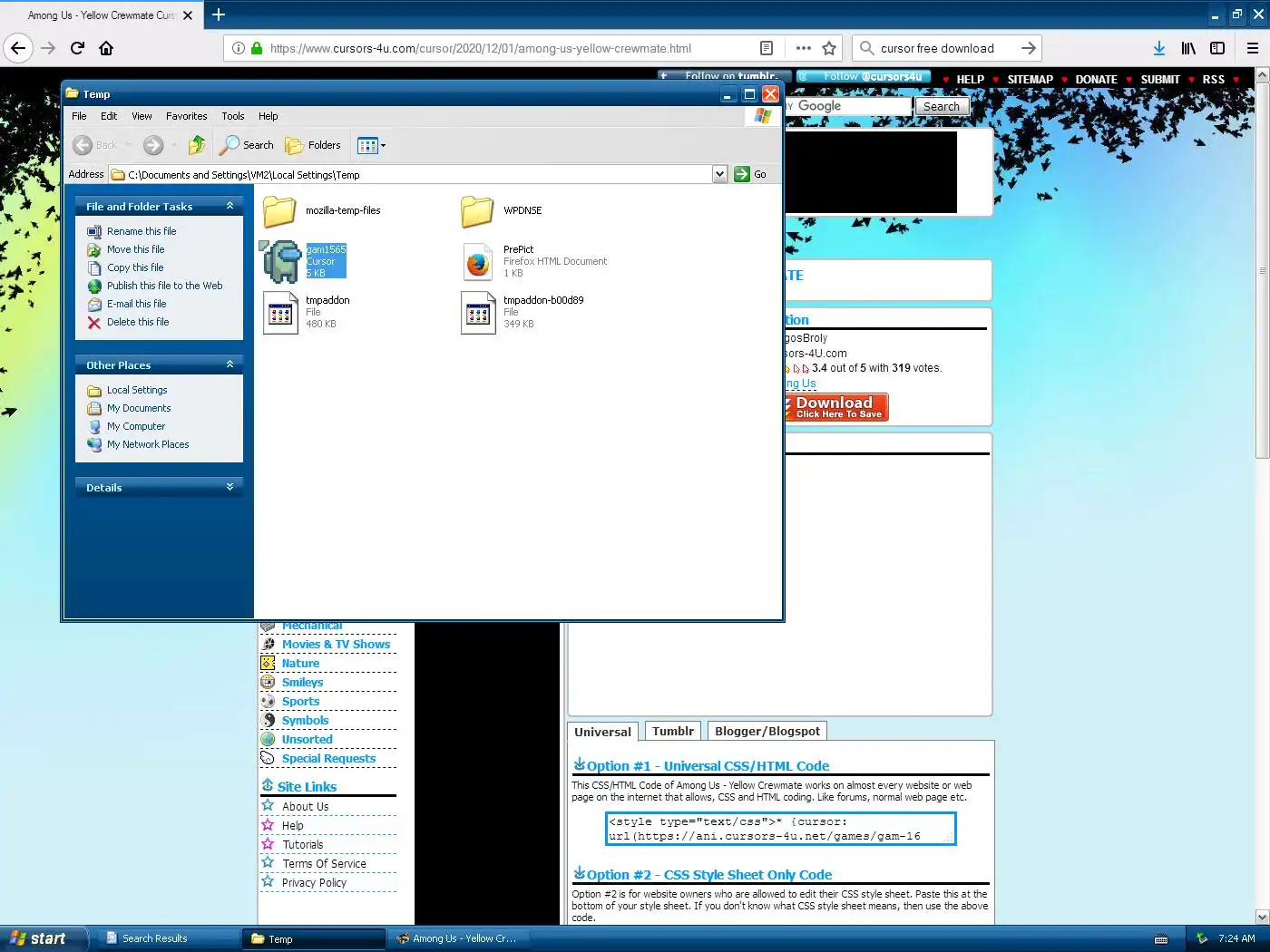Click the Google search input on webpage
The height and width of the screenshot is (952, 1270).
tap(847, 106)
